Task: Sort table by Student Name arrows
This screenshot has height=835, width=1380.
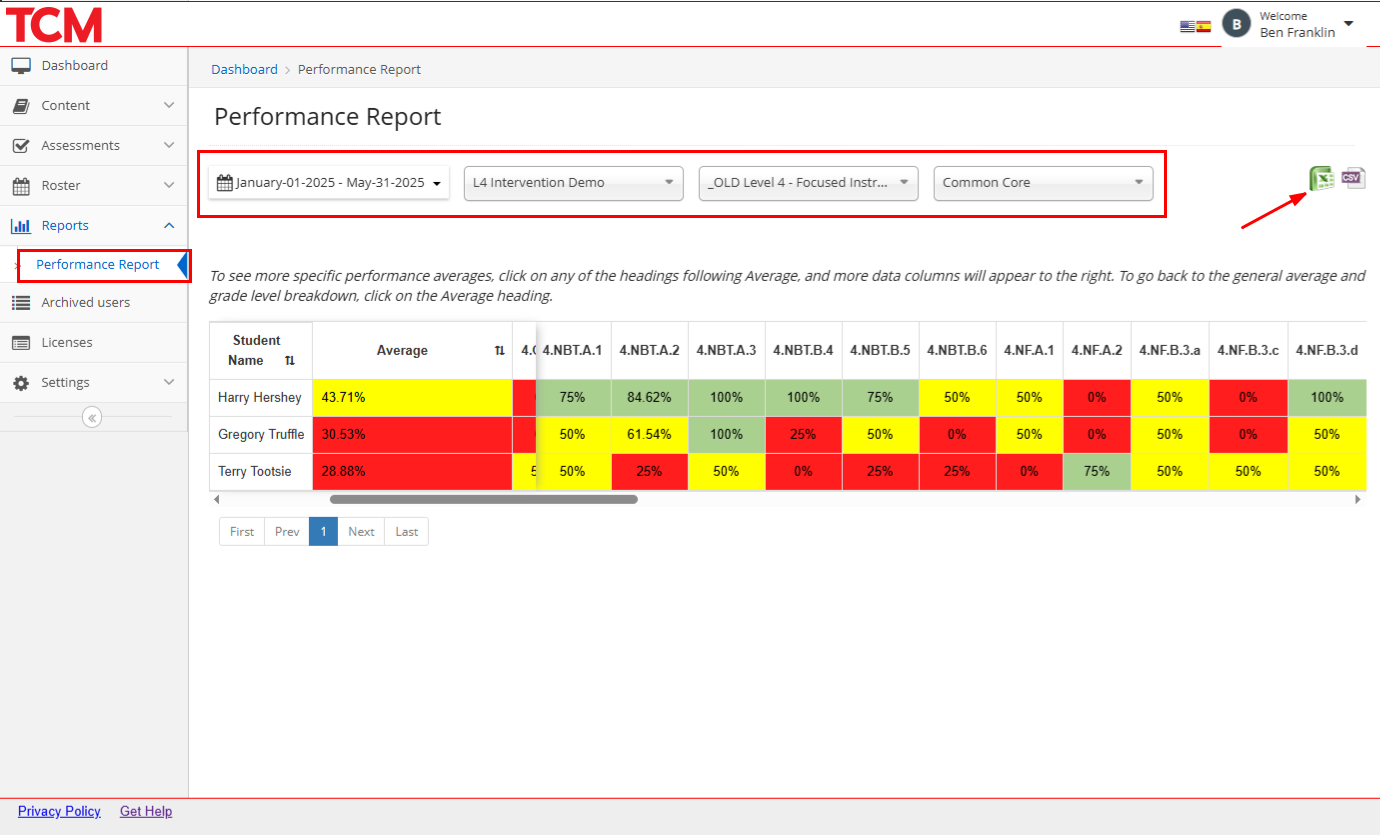Action: pyautogui.click(x=290, y=361)
